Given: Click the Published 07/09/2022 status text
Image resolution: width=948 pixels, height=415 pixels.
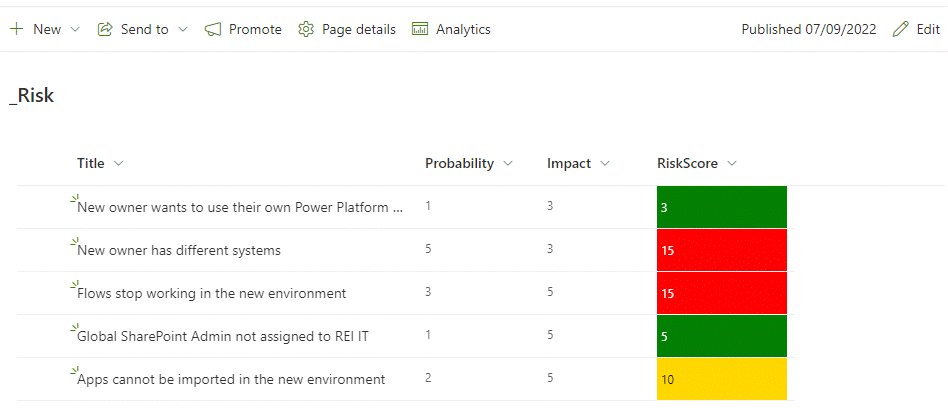Looking at the screenshot, I should (808, 29).
